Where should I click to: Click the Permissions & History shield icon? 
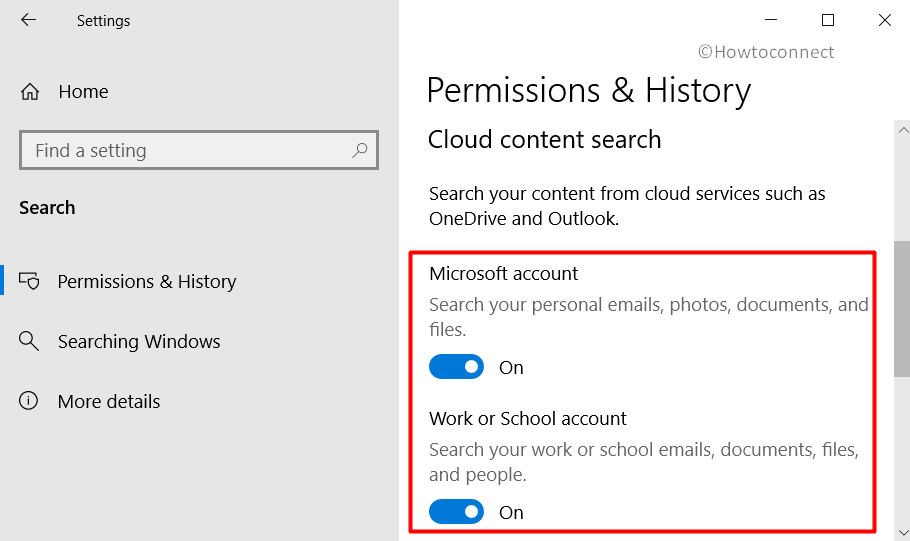coord(29,282)
